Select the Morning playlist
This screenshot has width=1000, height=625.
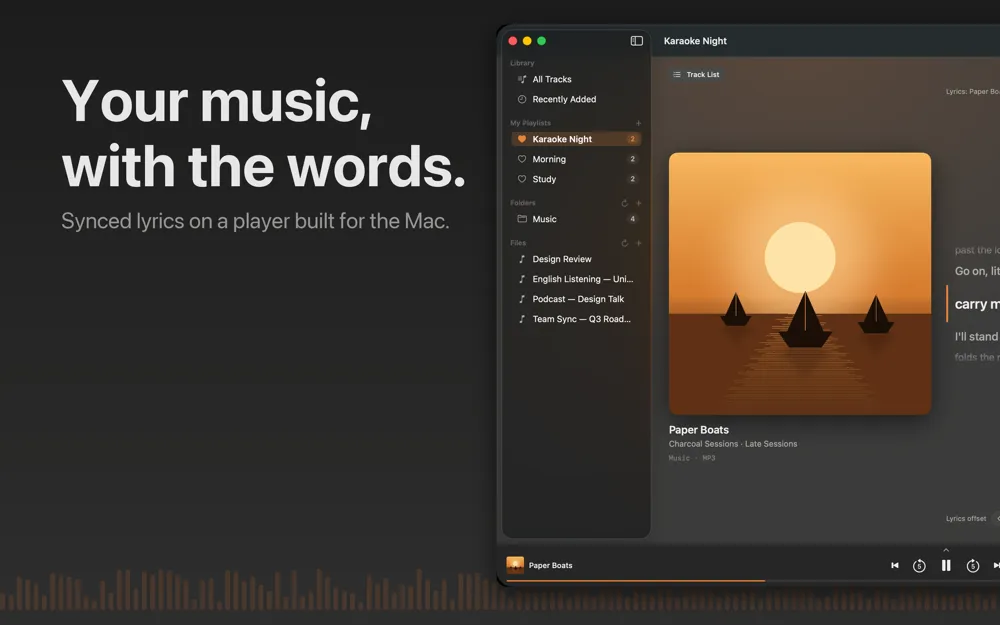pos(576,159)
